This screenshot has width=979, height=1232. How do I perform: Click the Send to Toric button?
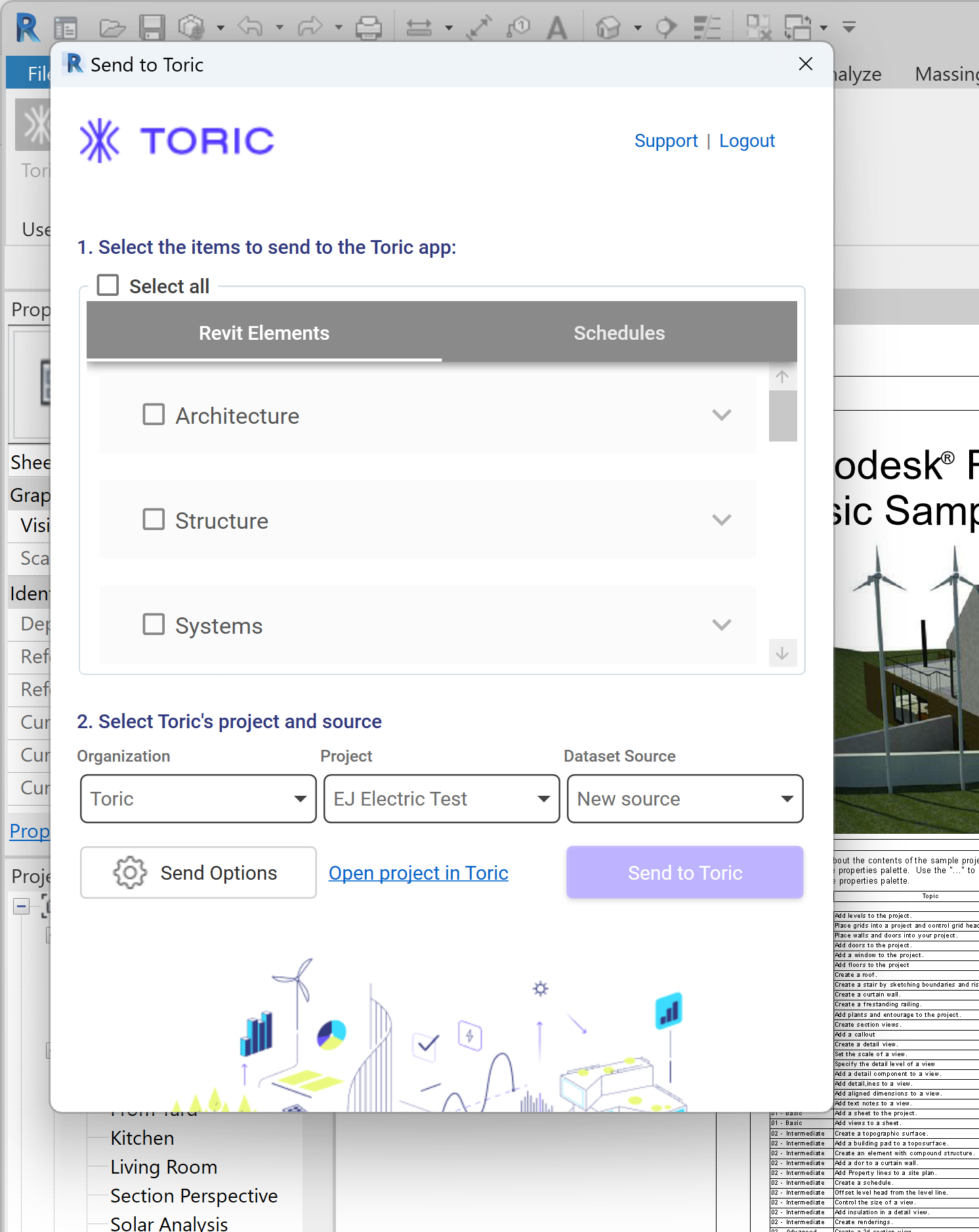coord(685,873)
